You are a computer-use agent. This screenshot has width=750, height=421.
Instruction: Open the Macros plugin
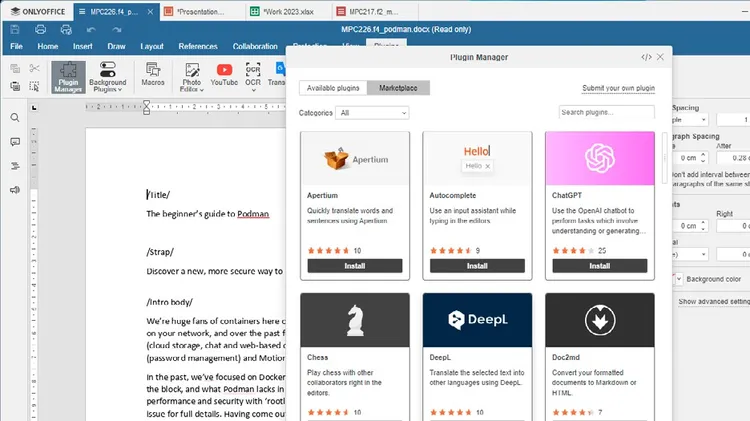(x=153, y=74)
